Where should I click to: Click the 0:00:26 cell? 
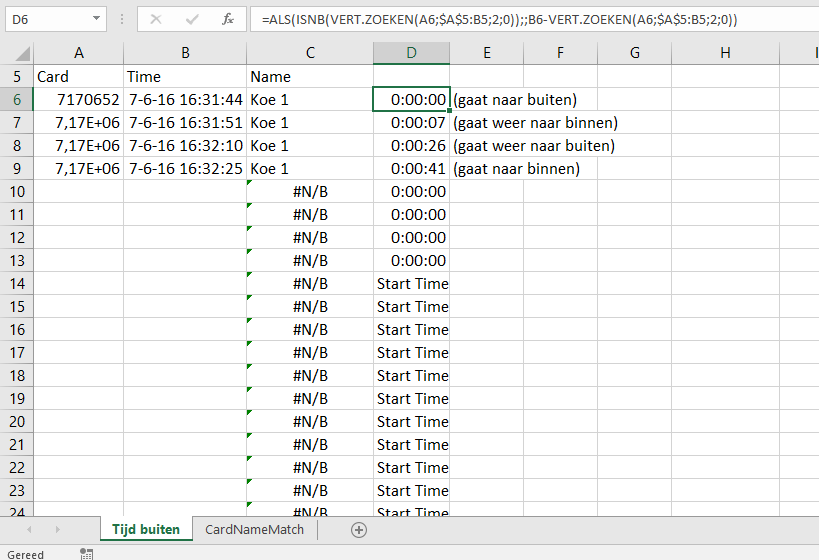(x=412, y=146)
